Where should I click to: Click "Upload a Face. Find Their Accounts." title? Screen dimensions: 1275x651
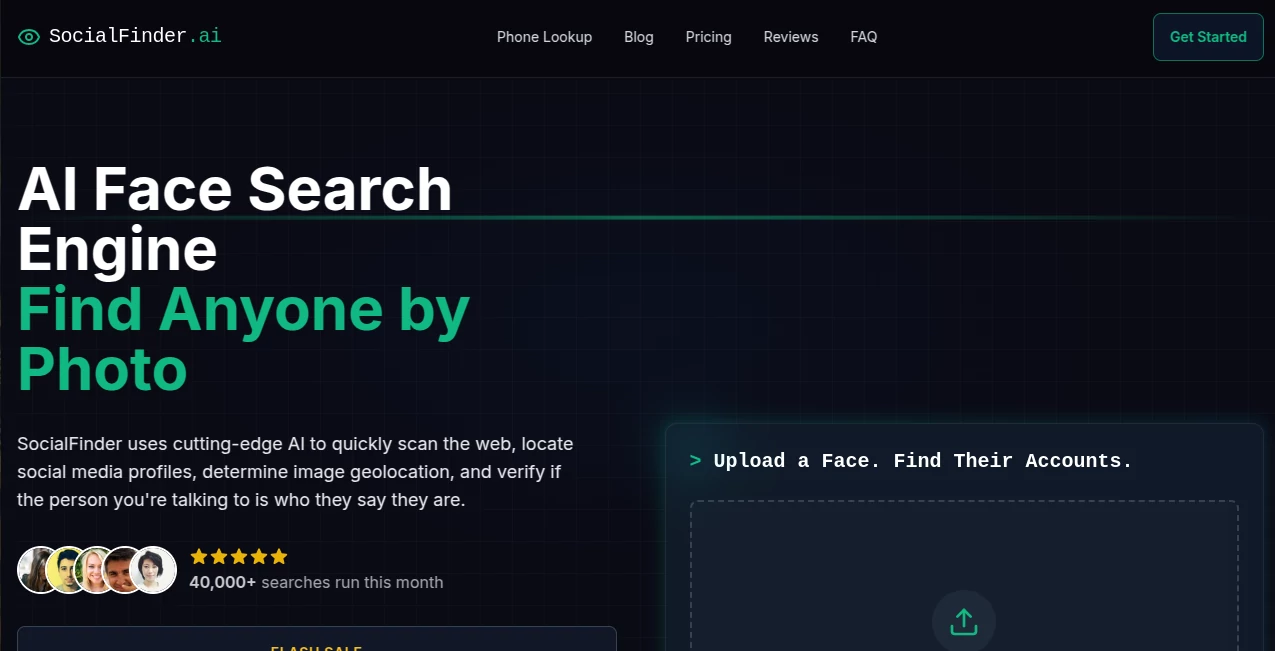(x=923, y=461)
